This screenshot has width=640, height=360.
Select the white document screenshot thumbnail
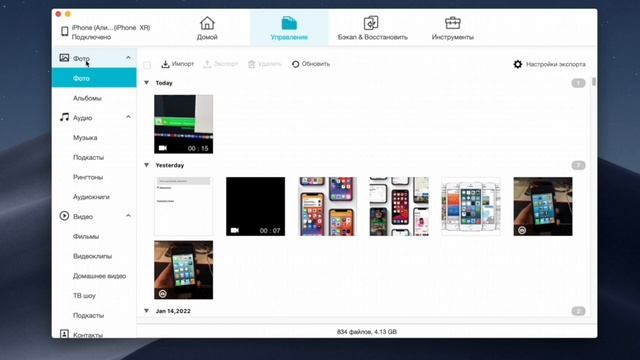(183, 206)
